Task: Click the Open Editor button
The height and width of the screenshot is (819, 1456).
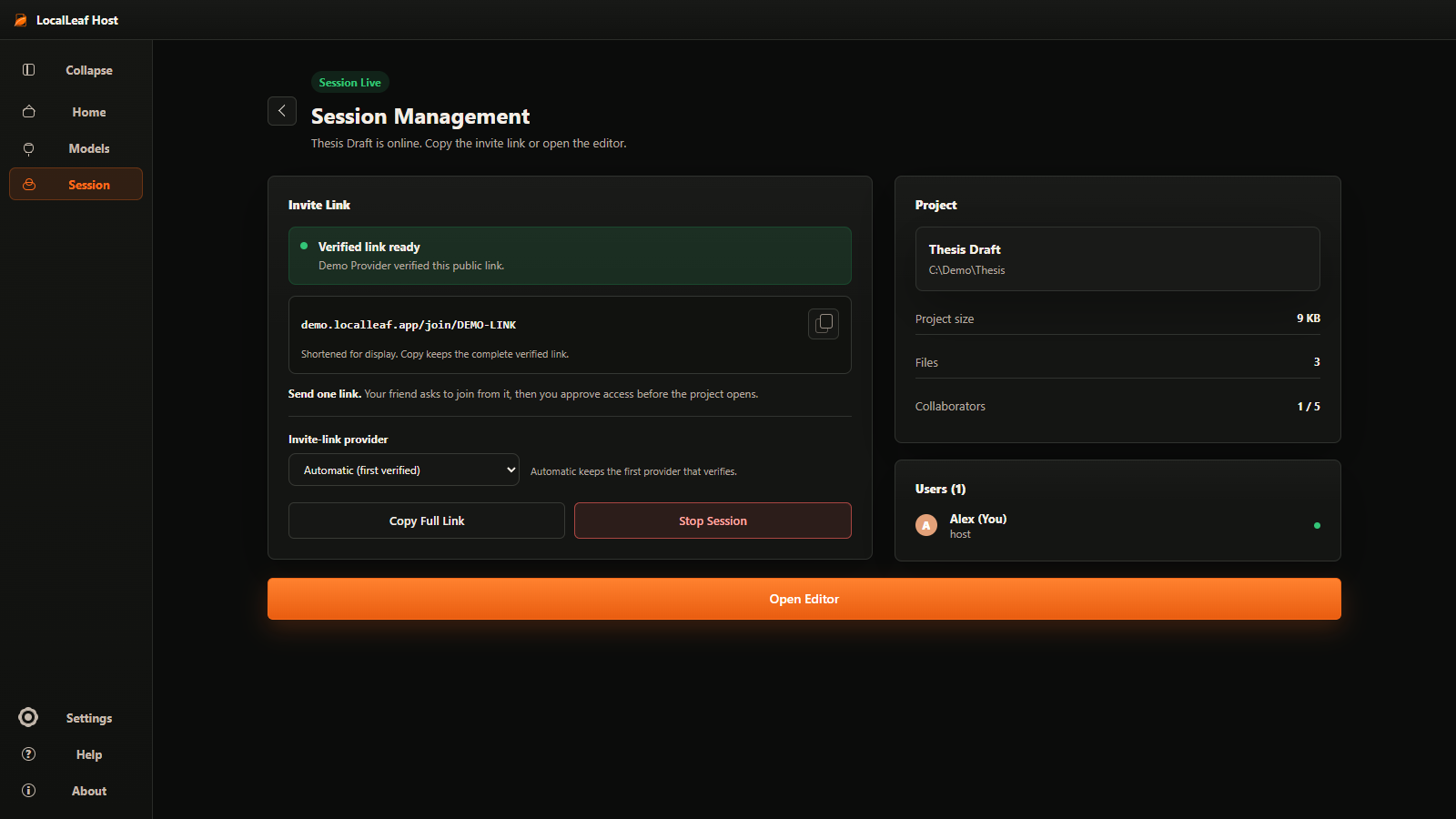Action: click(804, 599)
